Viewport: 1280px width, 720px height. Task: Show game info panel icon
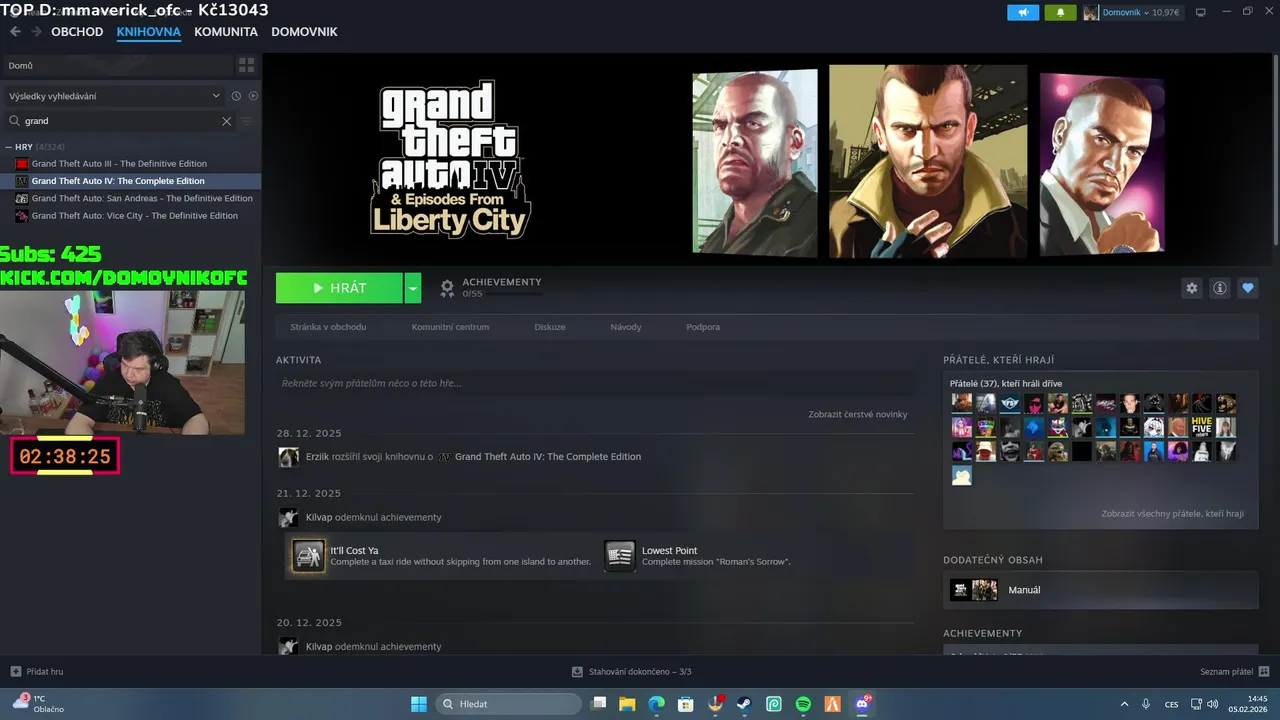[x=1220, y=288]
